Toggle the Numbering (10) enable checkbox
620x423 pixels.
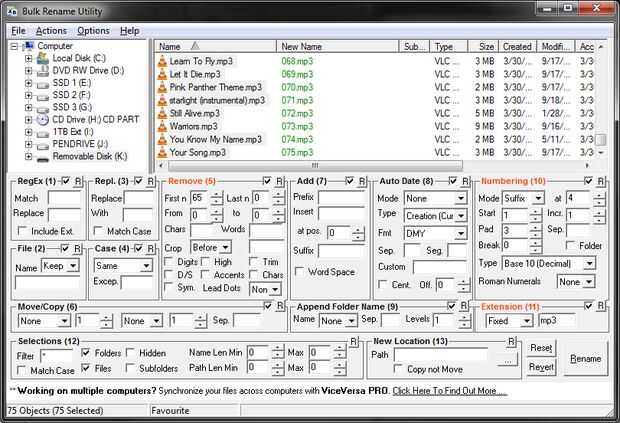(x=588, y=181)
